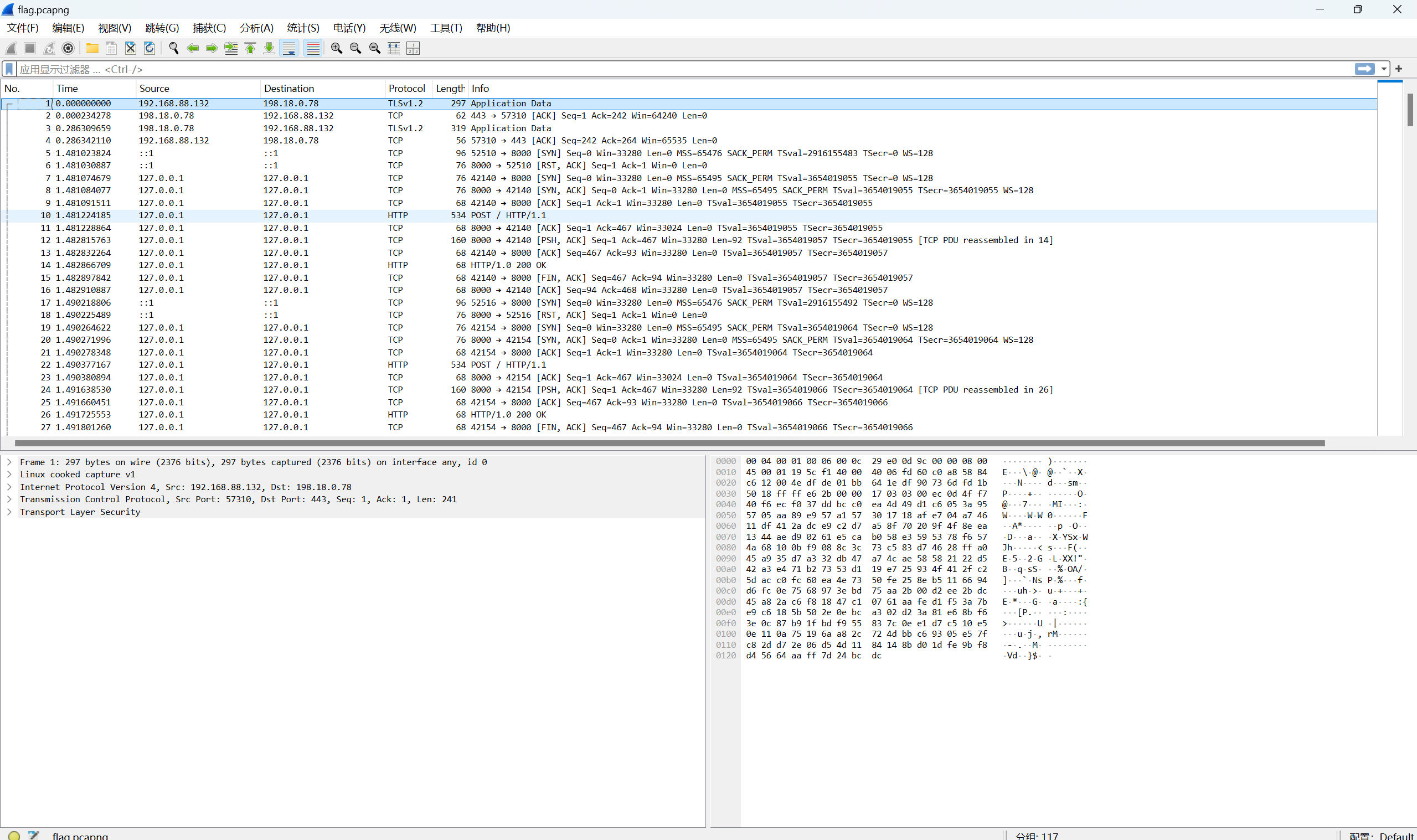Open the 编辑(E) menu

(68, 28)
